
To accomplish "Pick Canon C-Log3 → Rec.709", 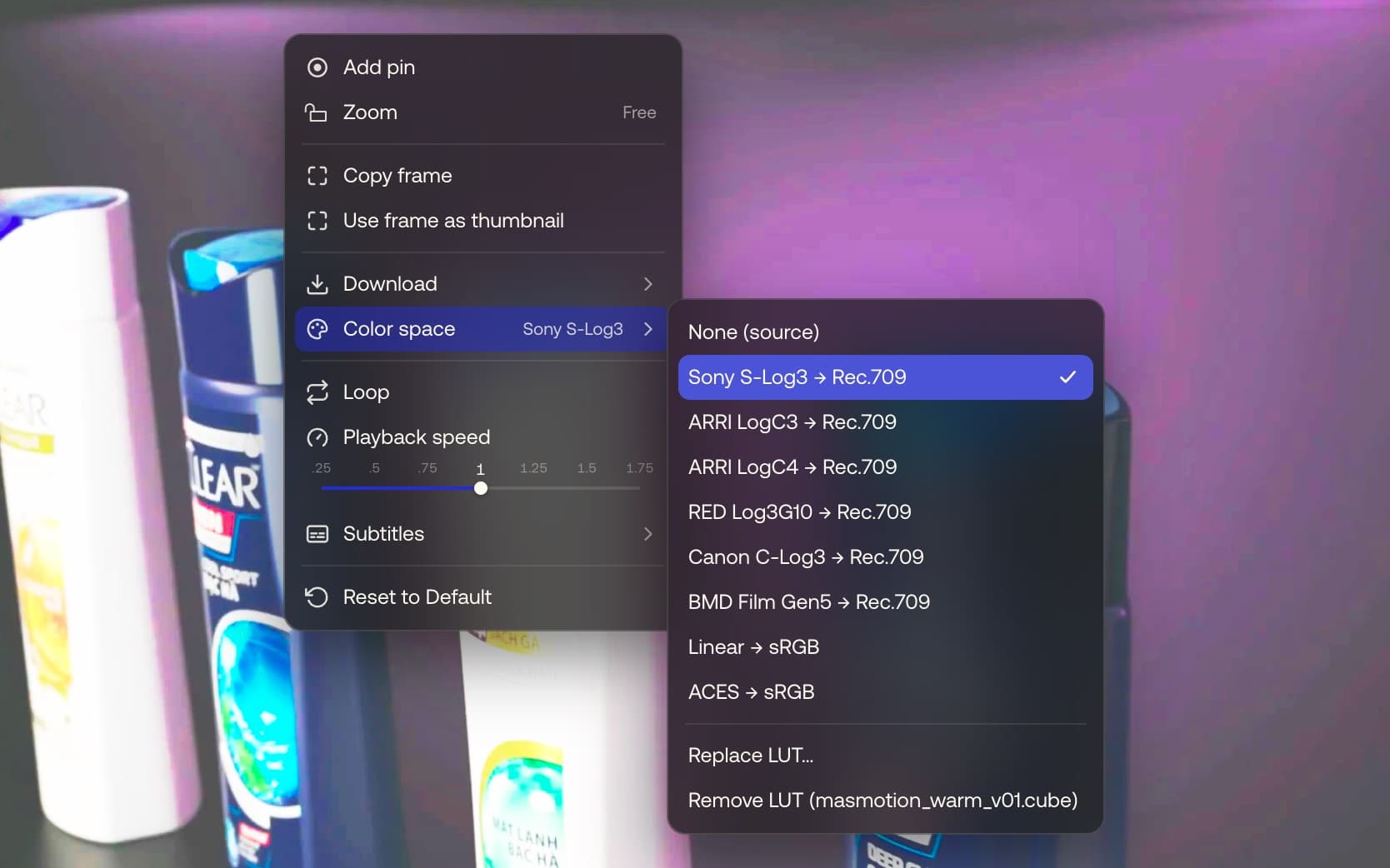I will pyautogui.click(x=885, y=557).
